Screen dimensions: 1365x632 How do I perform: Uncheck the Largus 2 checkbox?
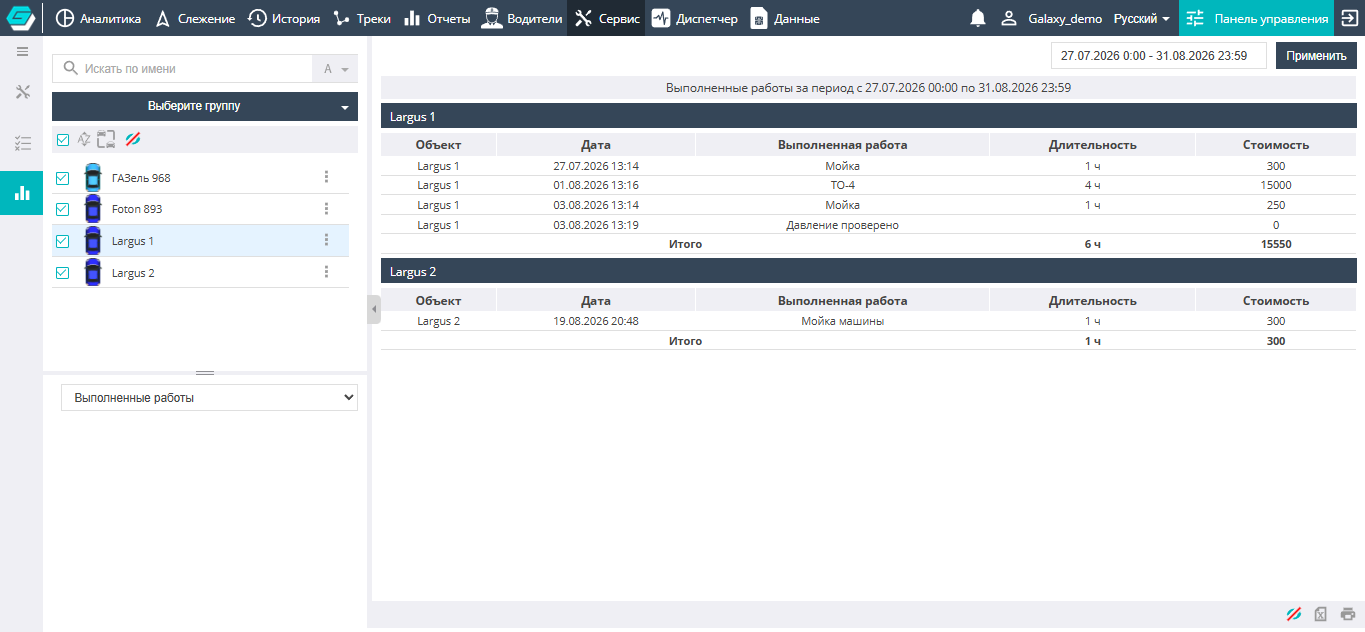(x=63, y=274)
